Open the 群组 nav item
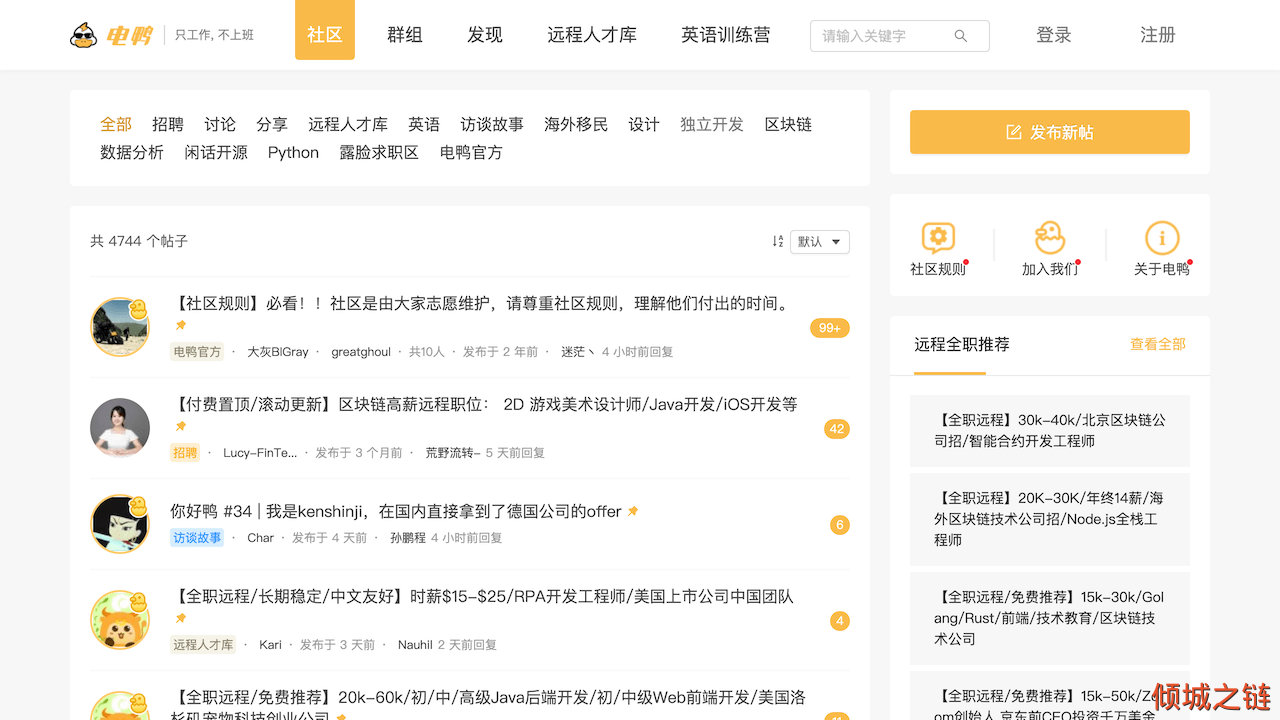Viewport: 1280px width, 720px height. click(405, 35)
